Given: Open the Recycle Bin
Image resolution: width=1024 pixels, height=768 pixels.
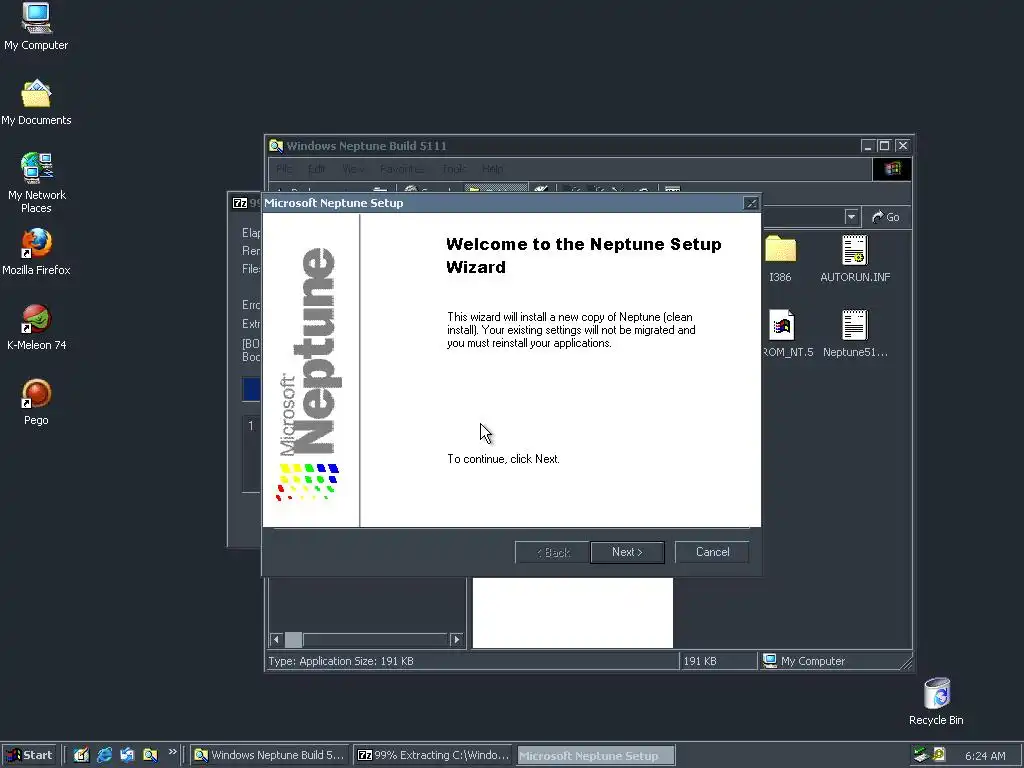Looking at the screenshot, I should pyautogui.click(x=936, y=701).
